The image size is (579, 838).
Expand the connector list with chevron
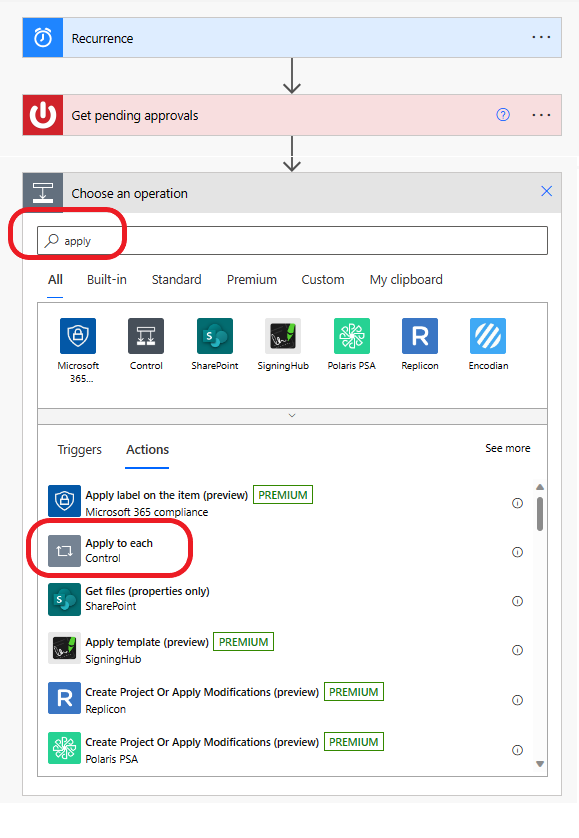[x=292, y=415]
